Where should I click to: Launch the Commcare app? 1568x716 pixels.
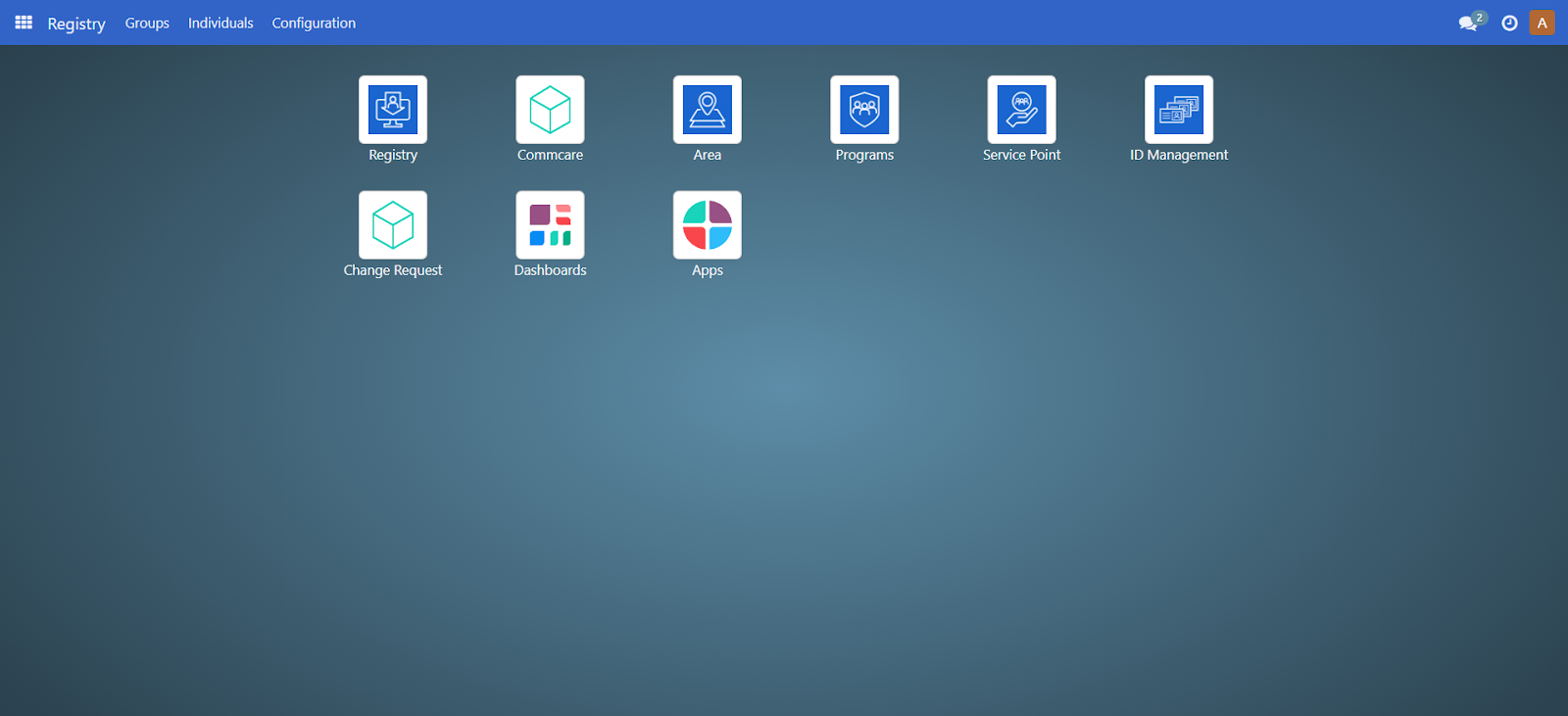point(550,110)
